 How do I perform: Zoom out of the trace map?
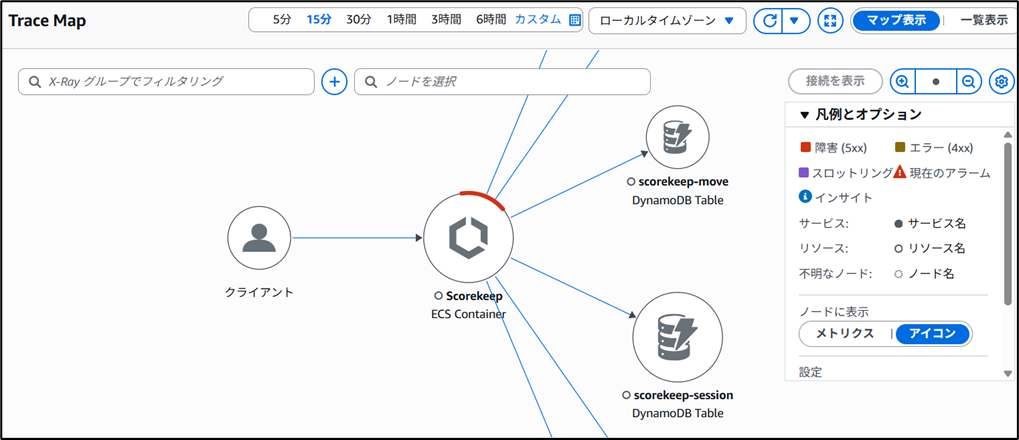pyautogui.click(x=968, y=82)
